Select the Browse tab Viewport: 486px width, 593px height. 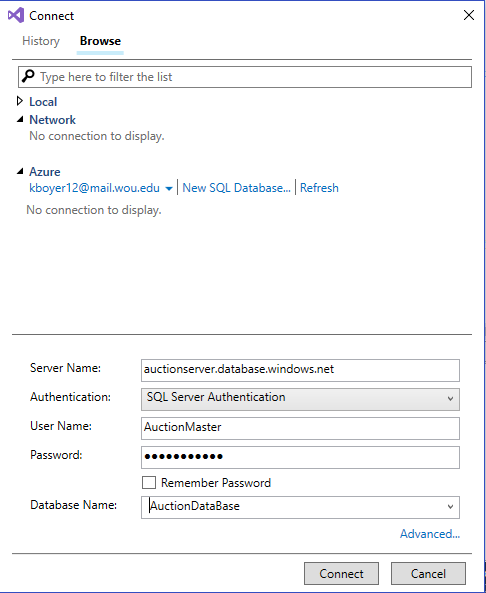click(100, 41)
